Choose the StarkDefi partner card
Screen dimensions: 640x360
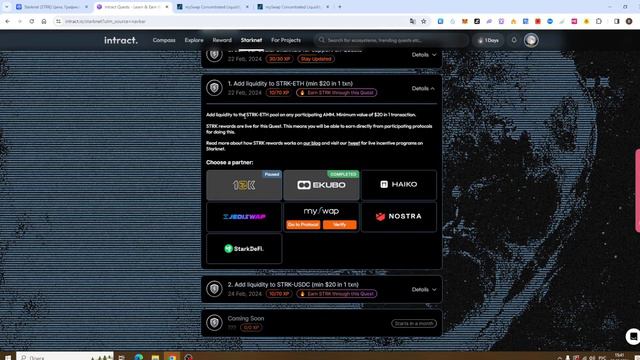[244, 249]
